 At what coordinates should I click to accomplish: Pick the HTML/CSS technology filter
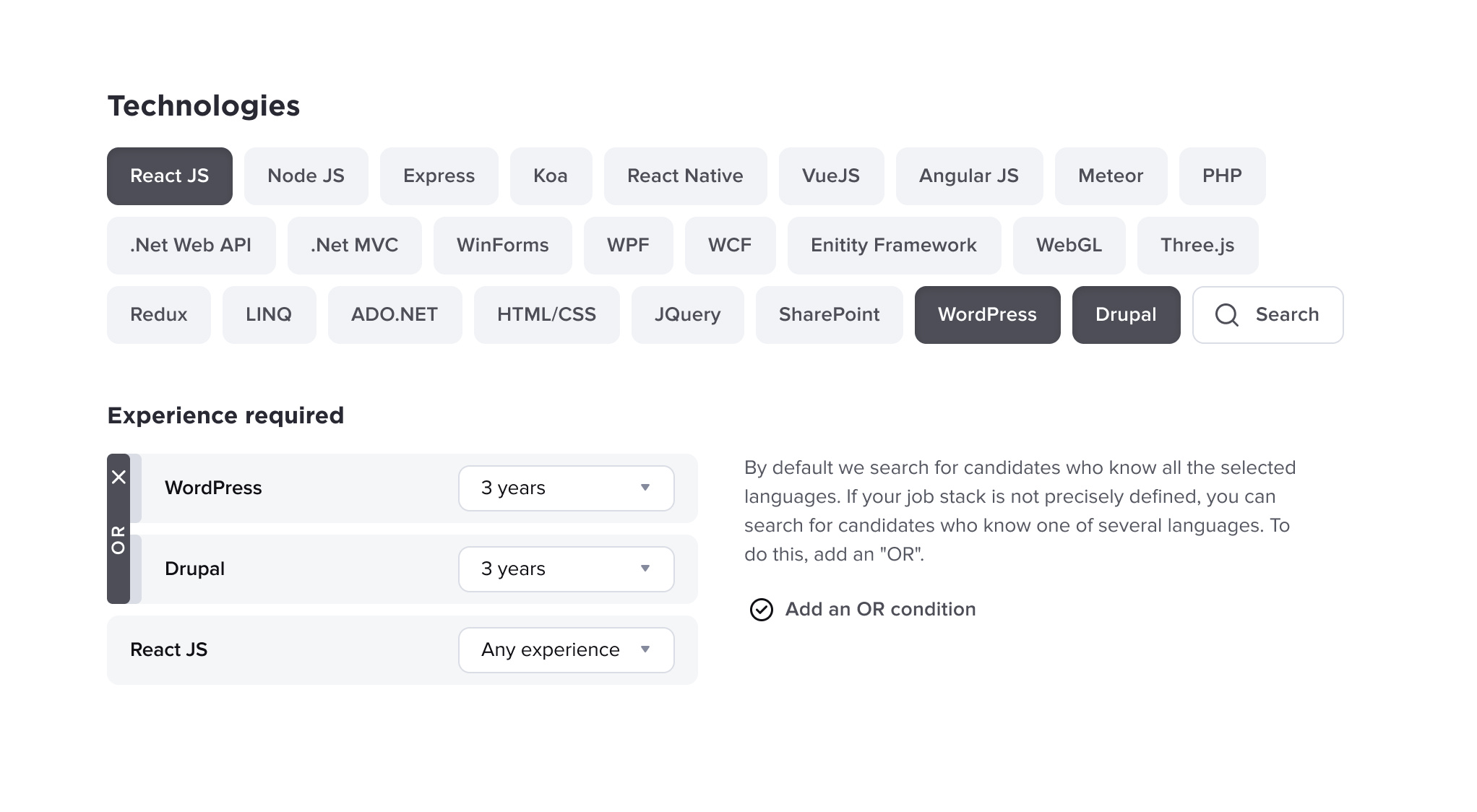[546, 314]
